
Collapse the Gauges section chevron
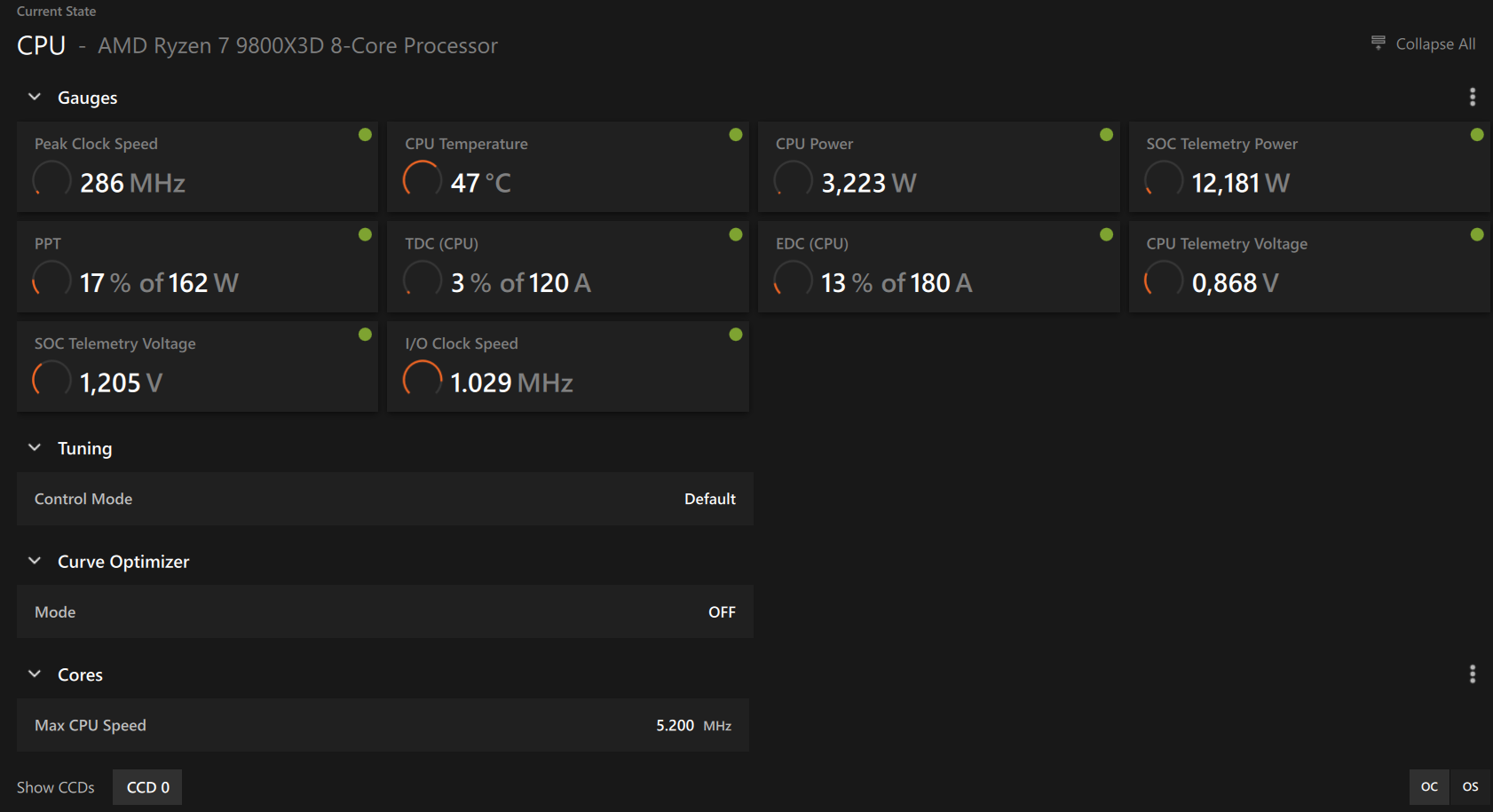35,97
